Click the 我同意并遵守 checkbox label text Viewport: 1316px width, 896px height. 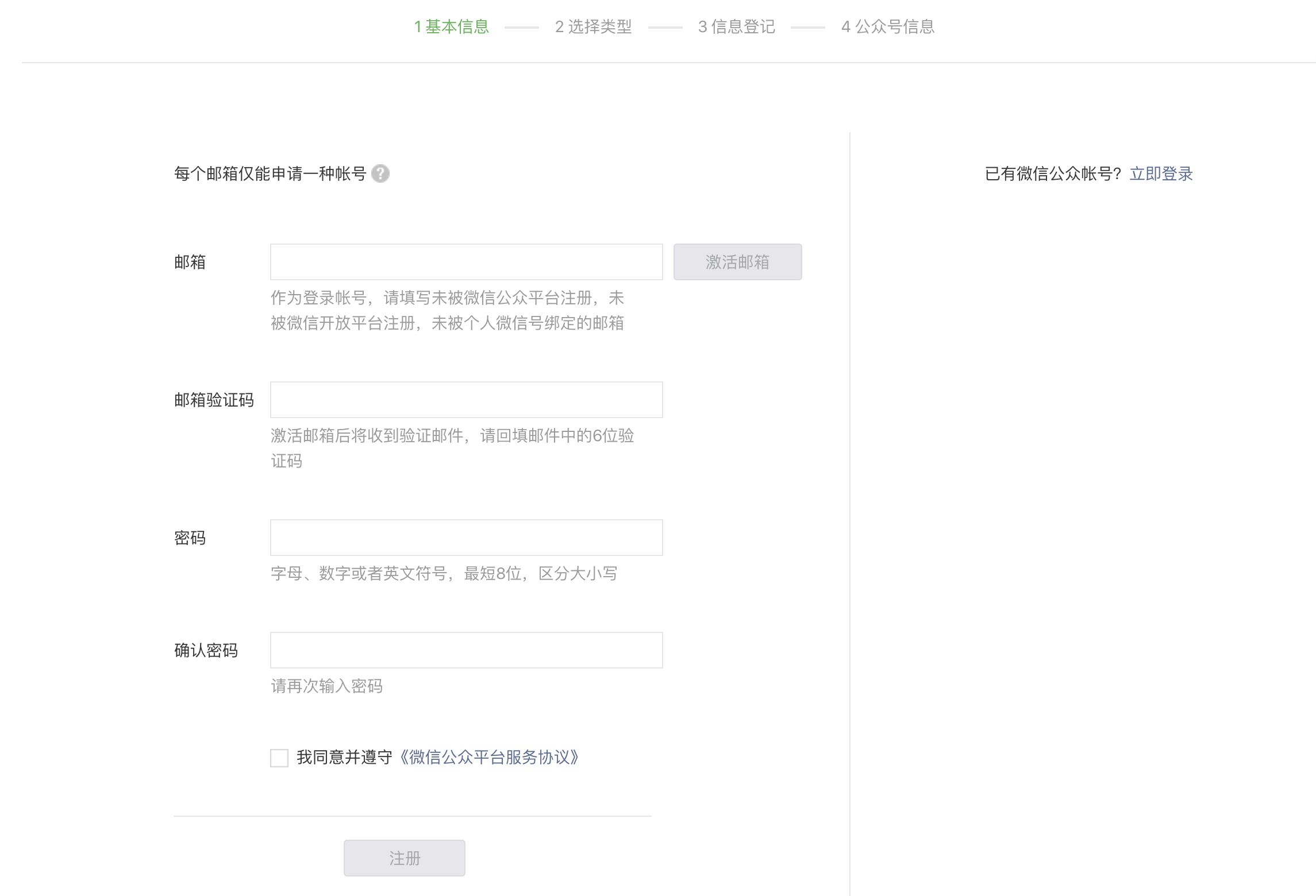[x=344, y=758]
